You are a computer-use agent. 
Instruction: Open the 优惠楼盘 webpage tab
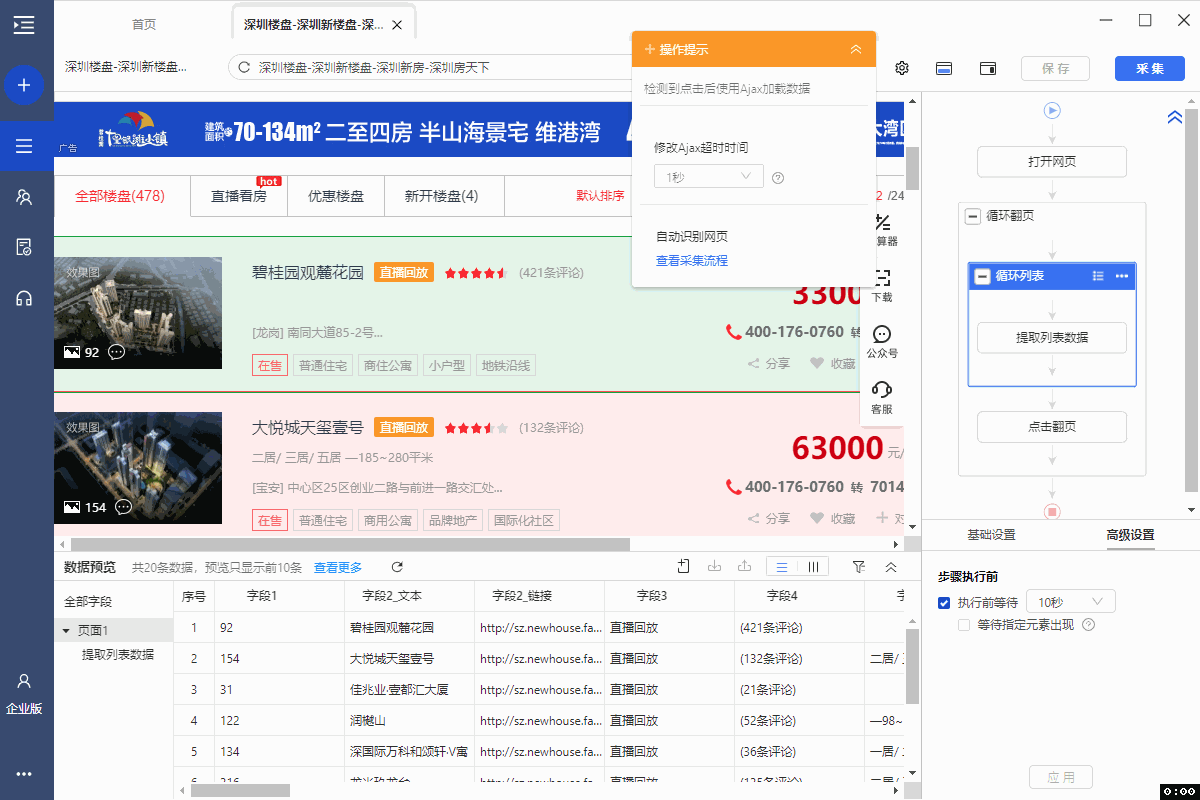click(x=336, y=196)
